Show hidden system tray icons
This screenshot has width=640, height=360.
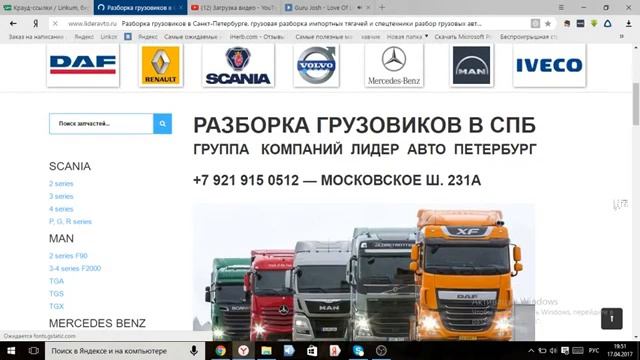[x=531, y=351]
